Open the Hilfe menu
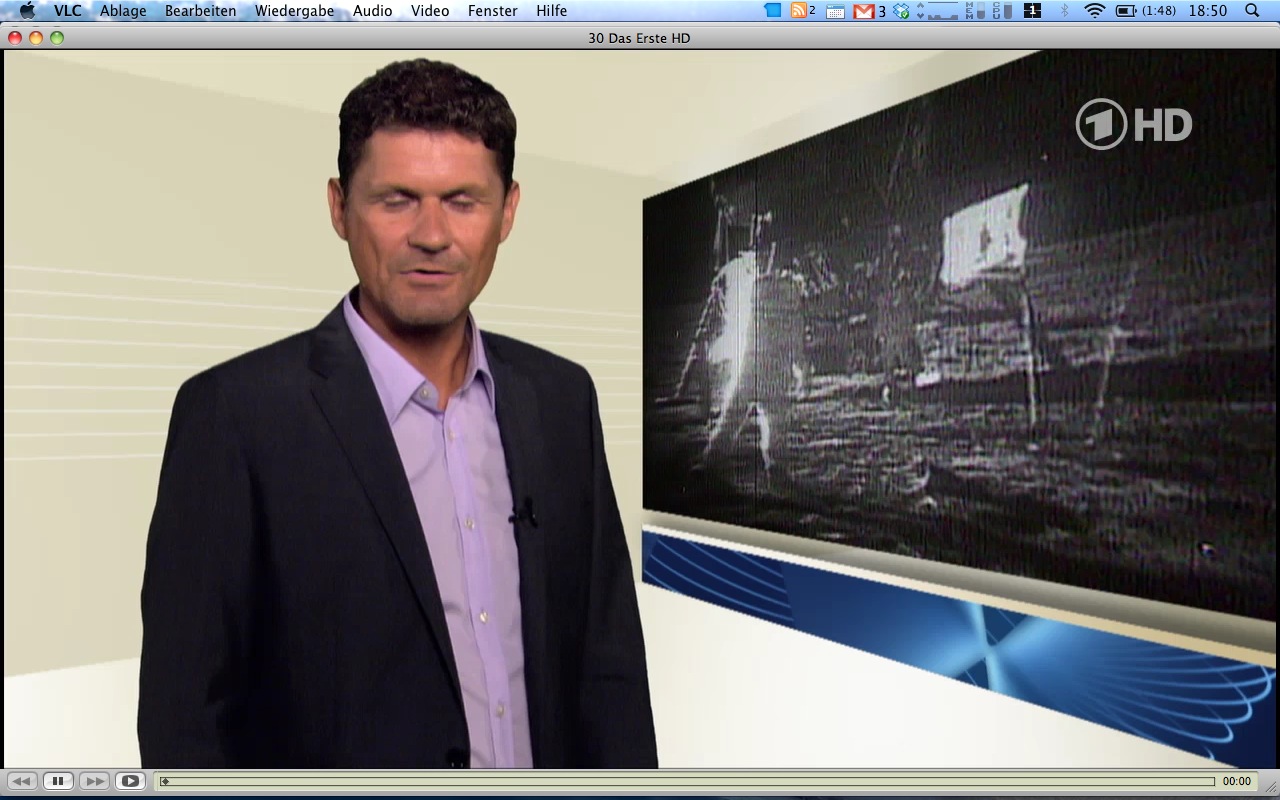 click(x=552, y=11)
